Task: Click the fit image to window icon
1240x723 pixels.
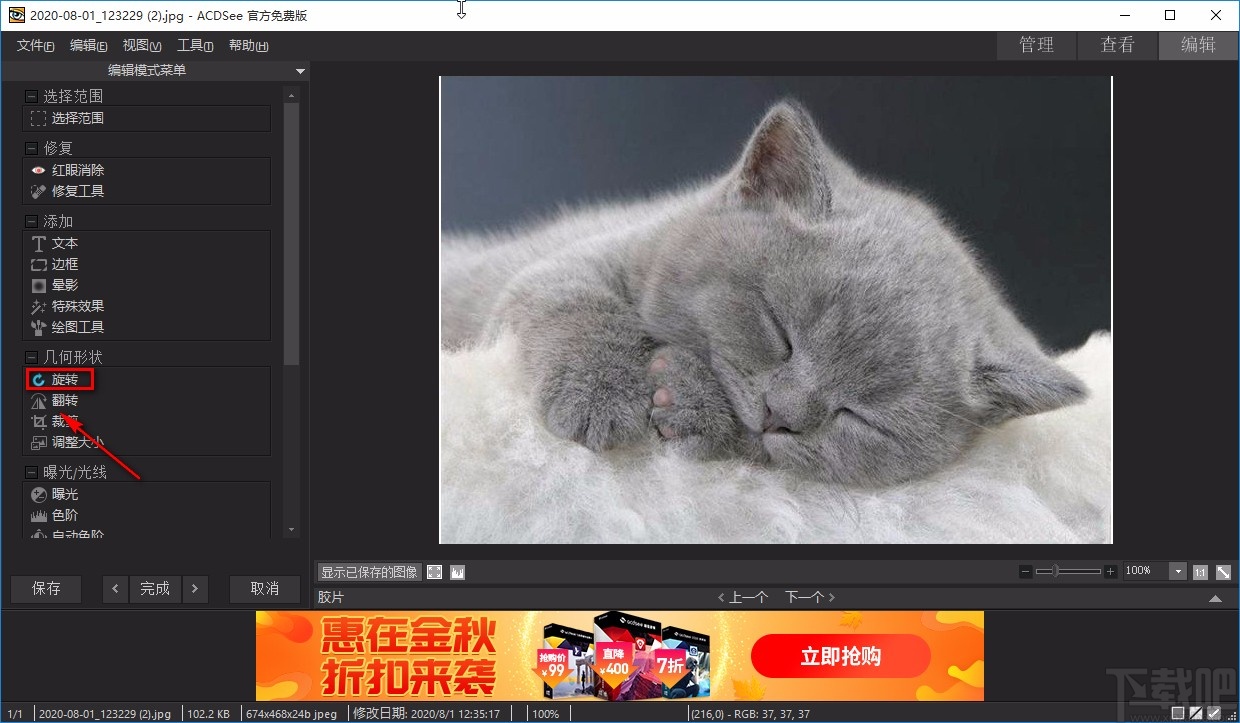Action: 1223,571
